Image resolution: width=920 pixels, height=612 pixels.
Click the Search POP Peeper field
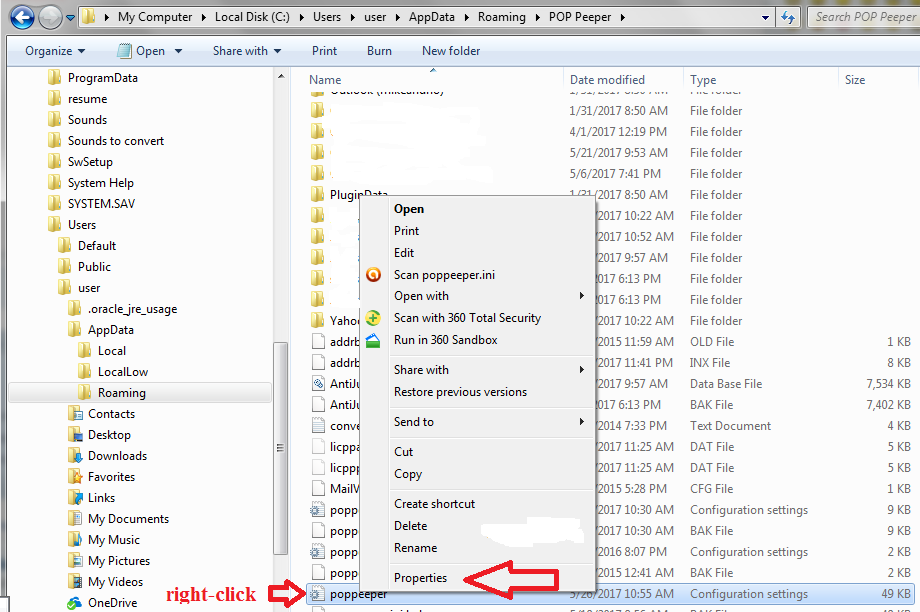click(864, 17)
